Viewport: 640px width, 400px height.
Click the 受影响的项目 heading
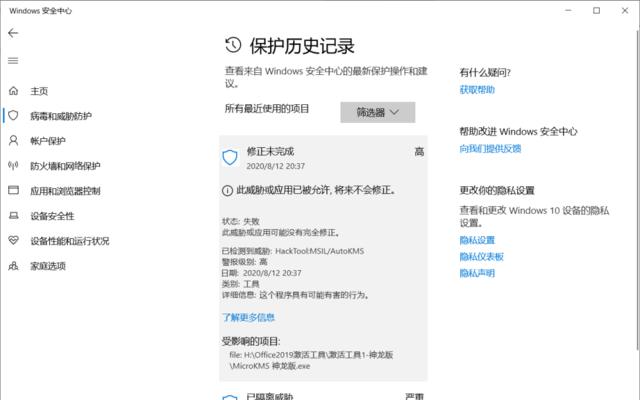point(251,341)
